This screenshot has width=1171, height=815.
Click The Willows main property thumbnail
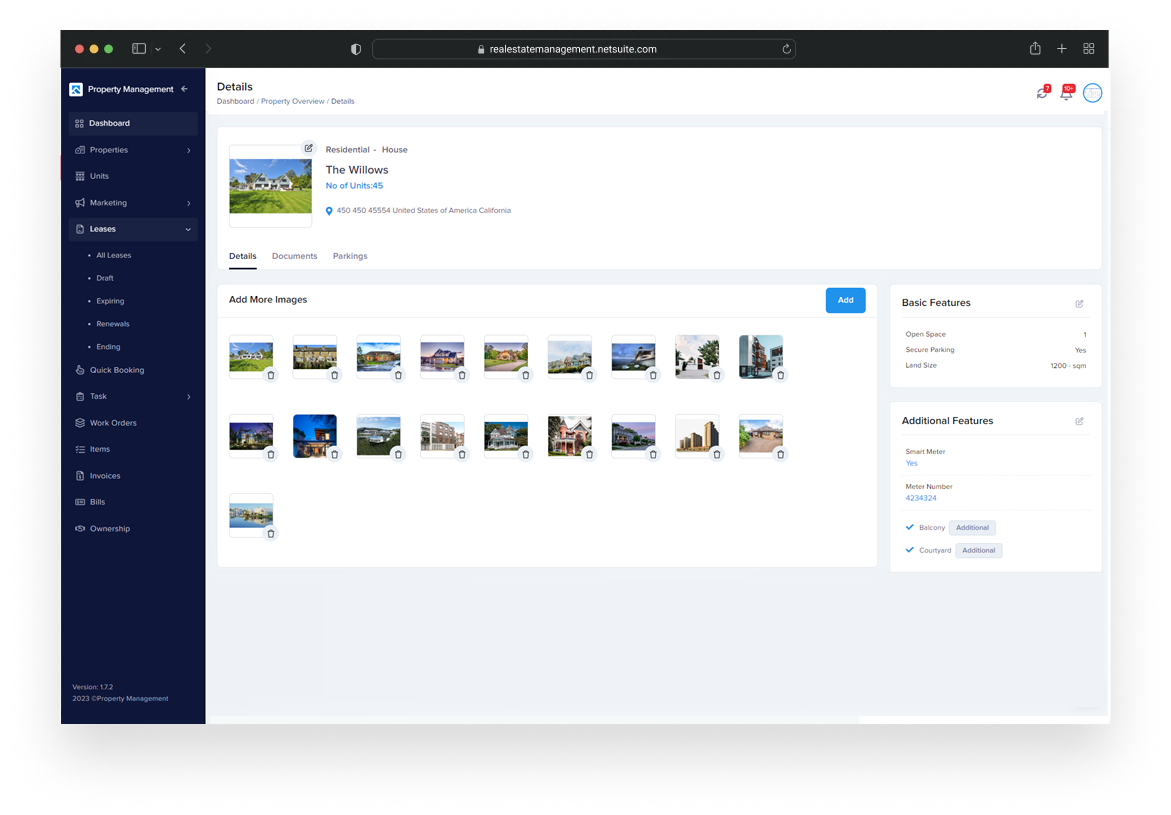(270, 186)
